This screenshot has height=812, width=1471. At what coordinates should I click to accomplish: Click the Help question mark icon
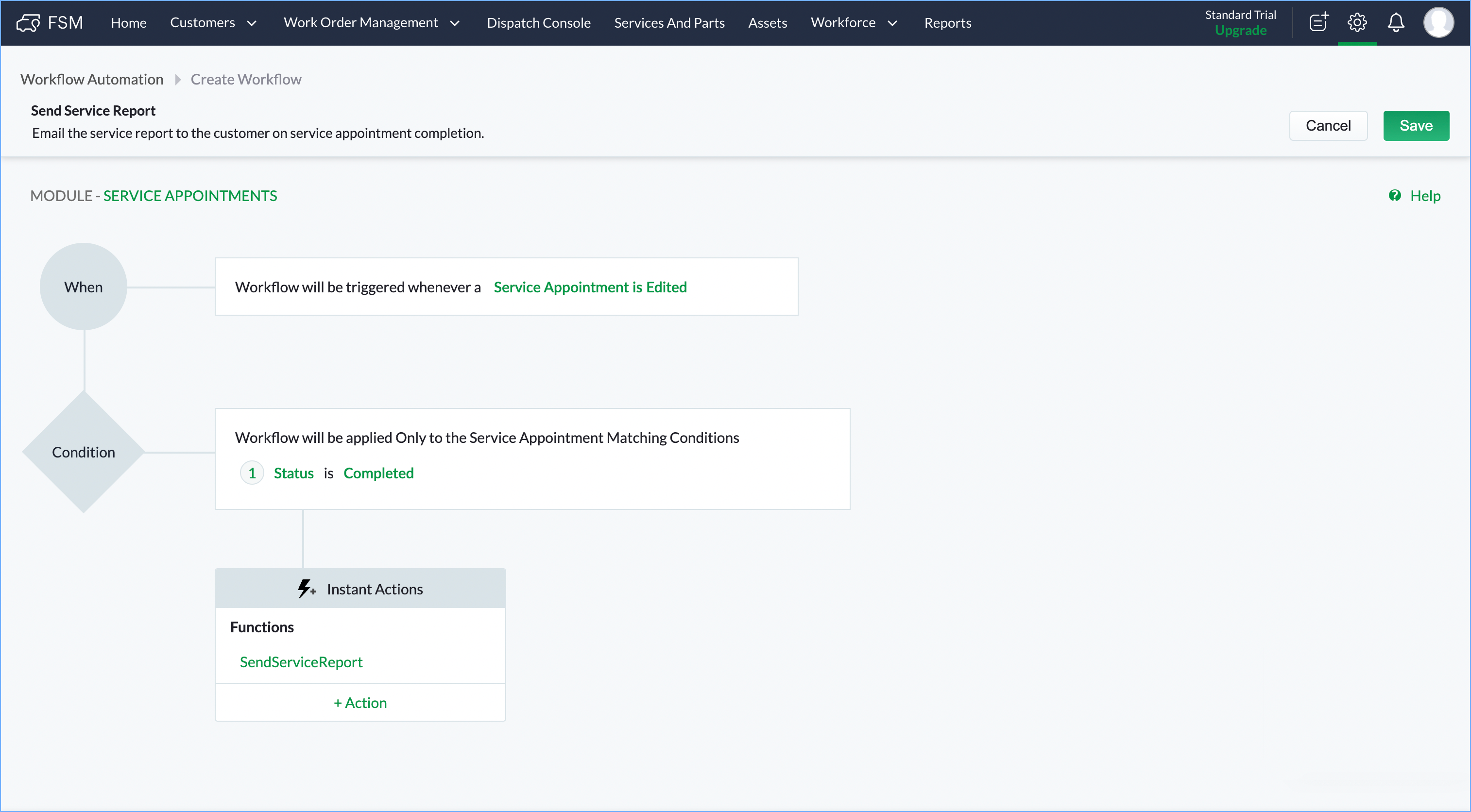pos(1394,196)
